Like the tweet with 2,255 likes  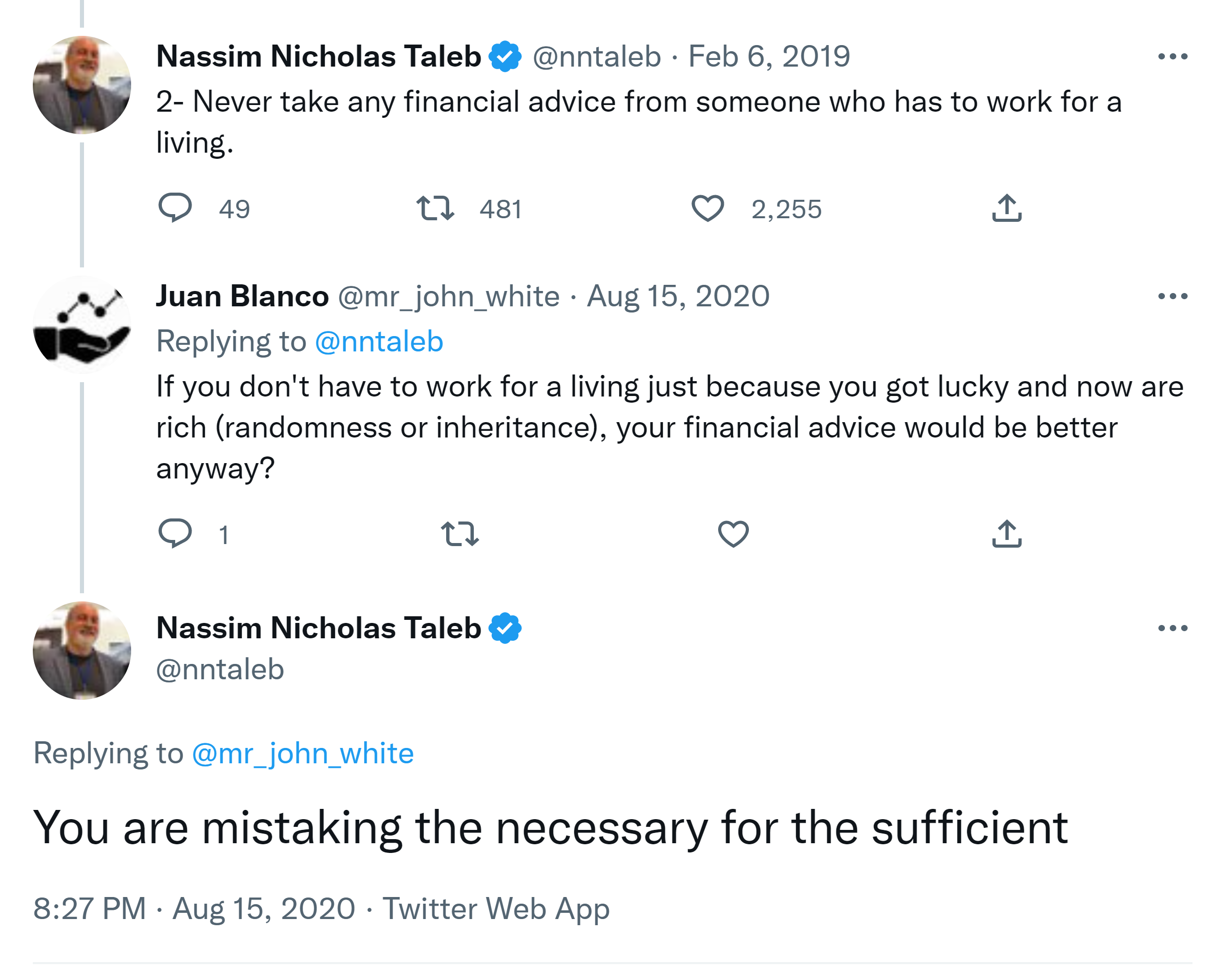[708, 208]
